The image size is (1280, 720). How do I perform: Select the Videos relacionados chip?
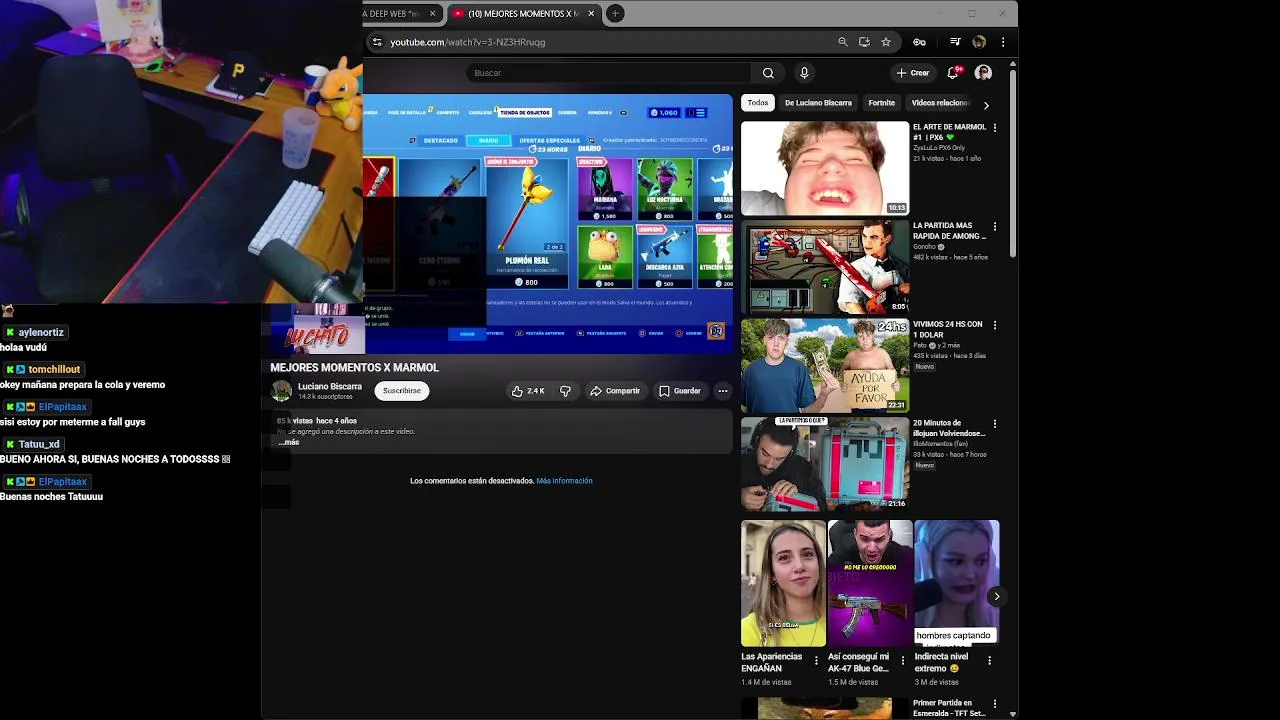click(x=940, y=103)
